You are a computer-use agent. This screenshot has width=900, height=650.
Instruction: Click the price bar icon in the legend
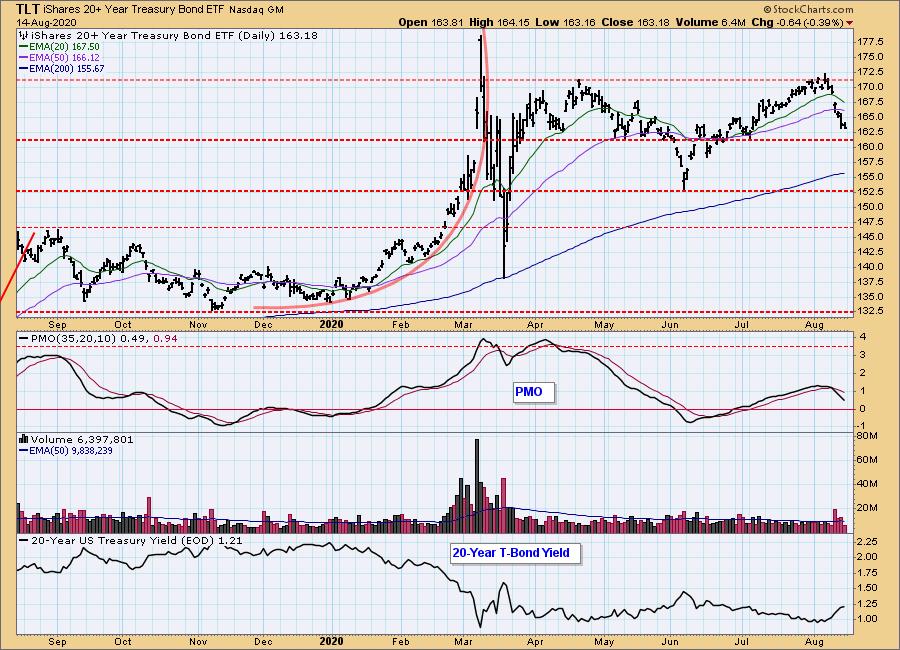(22, 36)
